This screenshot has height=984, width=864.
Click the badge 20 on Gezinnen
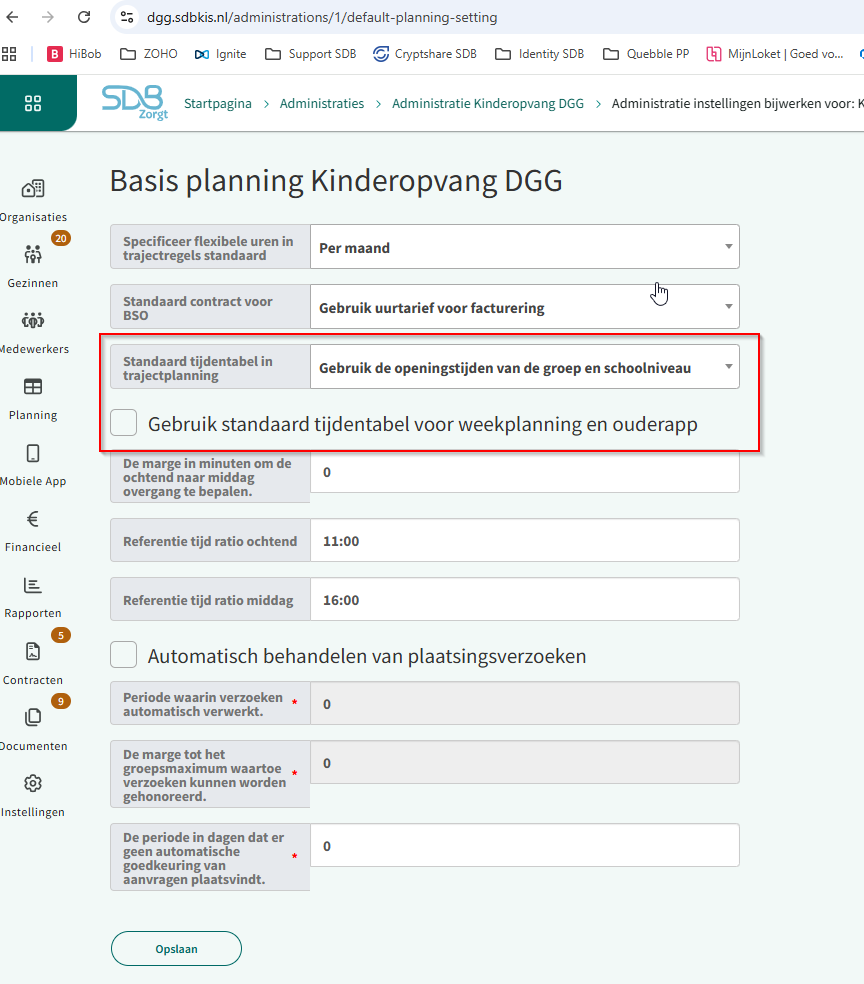point(61,238)
